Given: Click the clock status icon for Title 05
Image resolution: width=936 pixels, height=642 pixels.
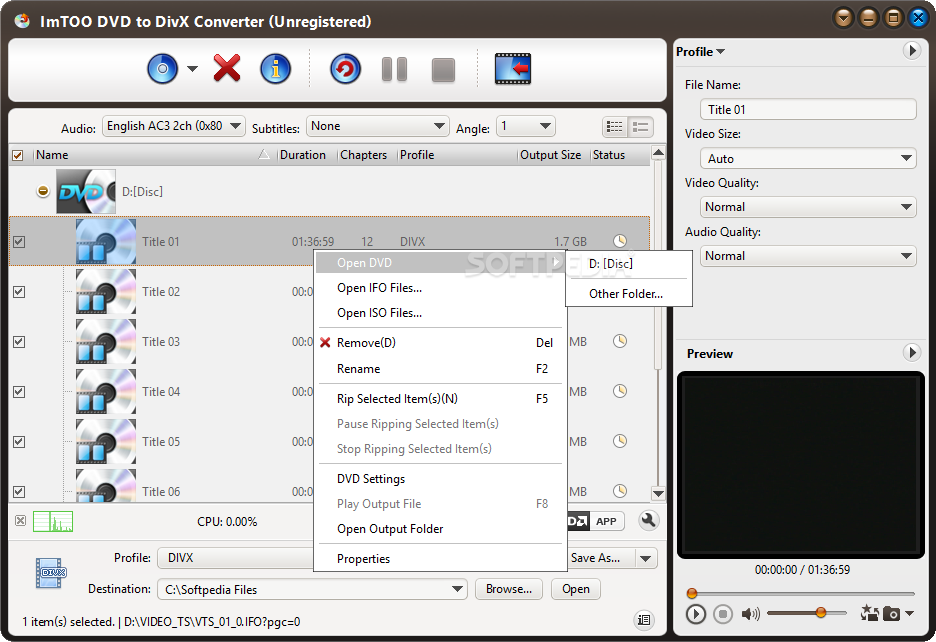Looking at the screenshot, I should coord(620,441).
